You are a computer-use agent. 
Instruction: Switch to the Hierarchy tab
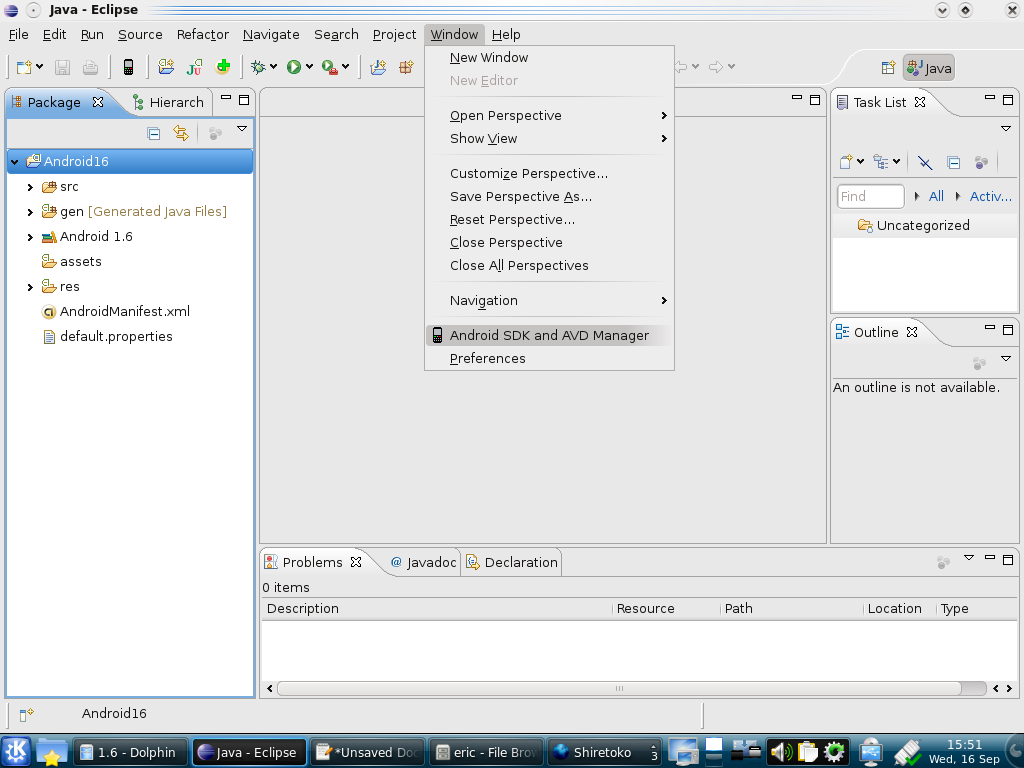(x=168, y=103)
